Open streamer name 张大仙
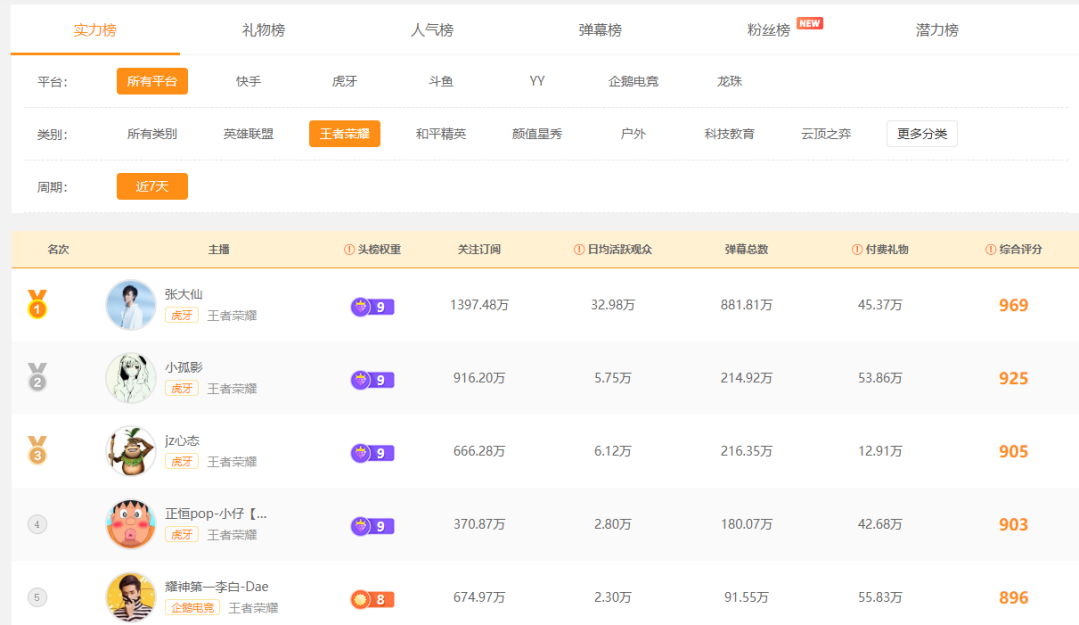Viewport: 1079px width, 625px height. (x=184, y=295)
